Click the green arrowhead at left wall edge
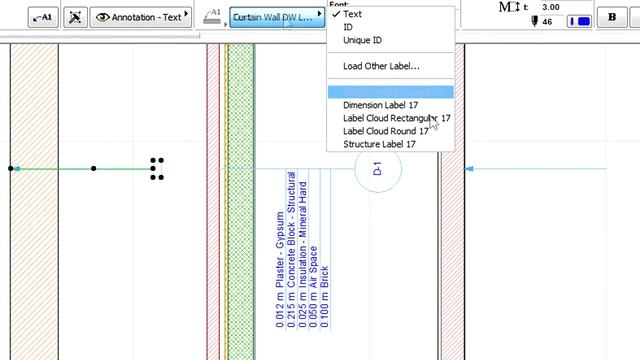This screenshot has height=360, width=640. pos(17,169)
